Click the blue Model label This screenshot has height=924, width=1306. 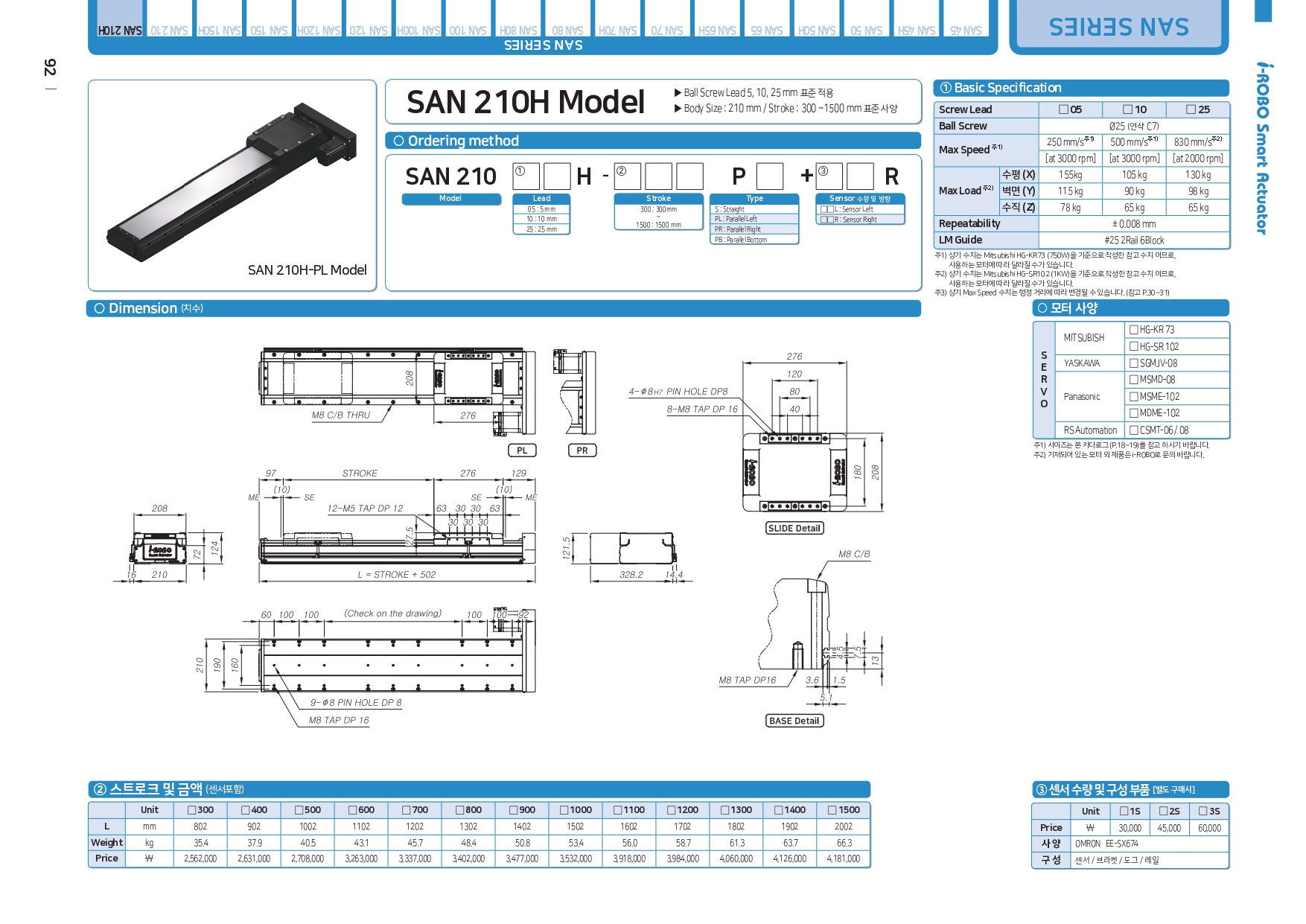click(x=450, y=199)
